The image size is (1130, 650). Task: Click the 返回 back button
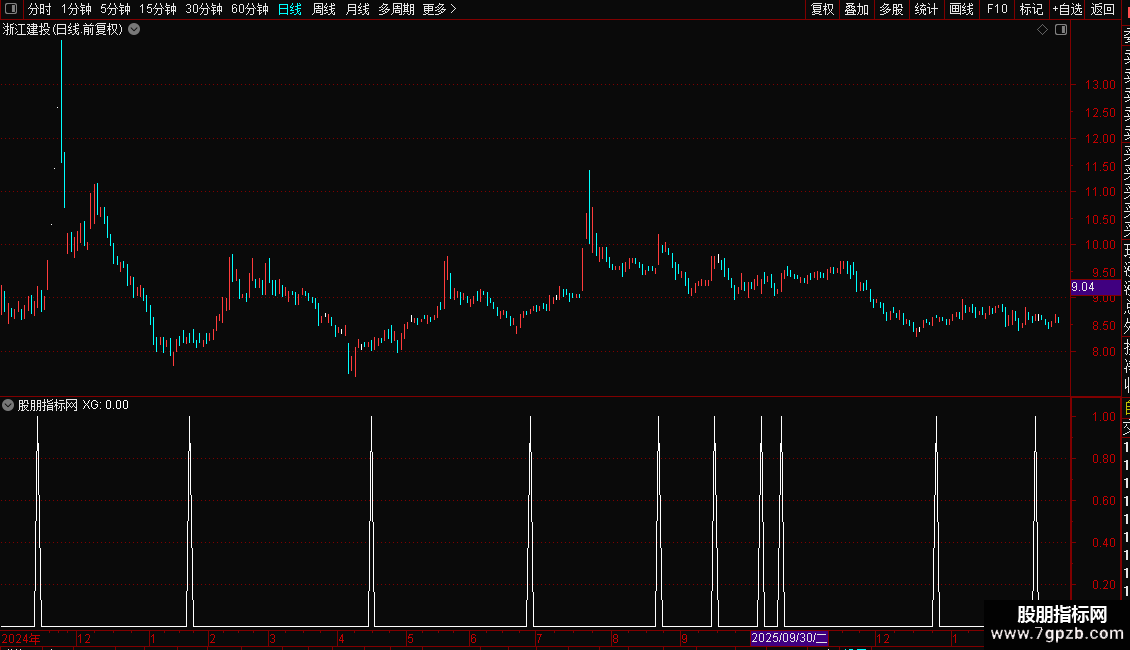1103,9
